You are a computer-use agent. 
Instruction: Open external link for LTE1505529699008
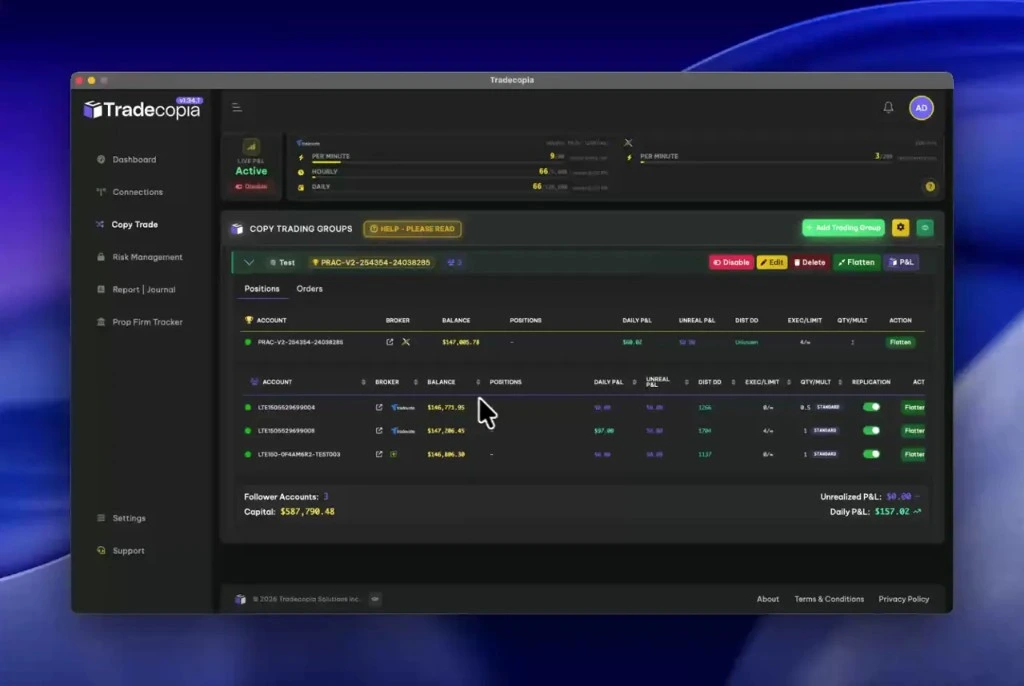click(x=379, y=431)
